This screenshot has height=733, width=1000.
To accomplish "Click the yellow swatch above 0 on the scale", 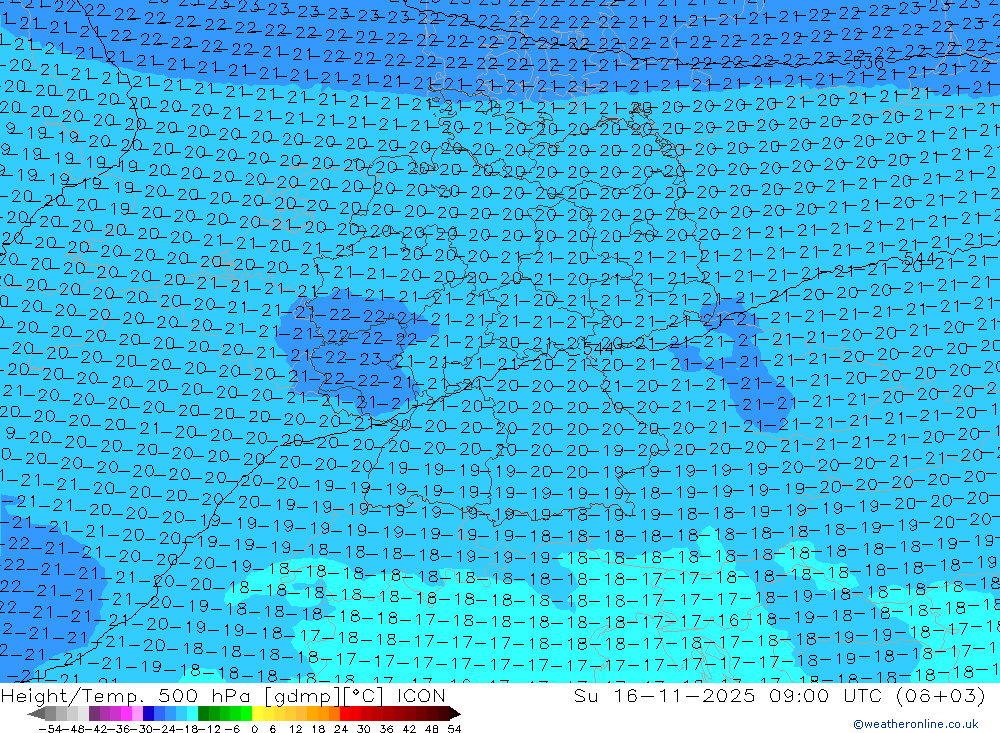I will pos(257,714).
